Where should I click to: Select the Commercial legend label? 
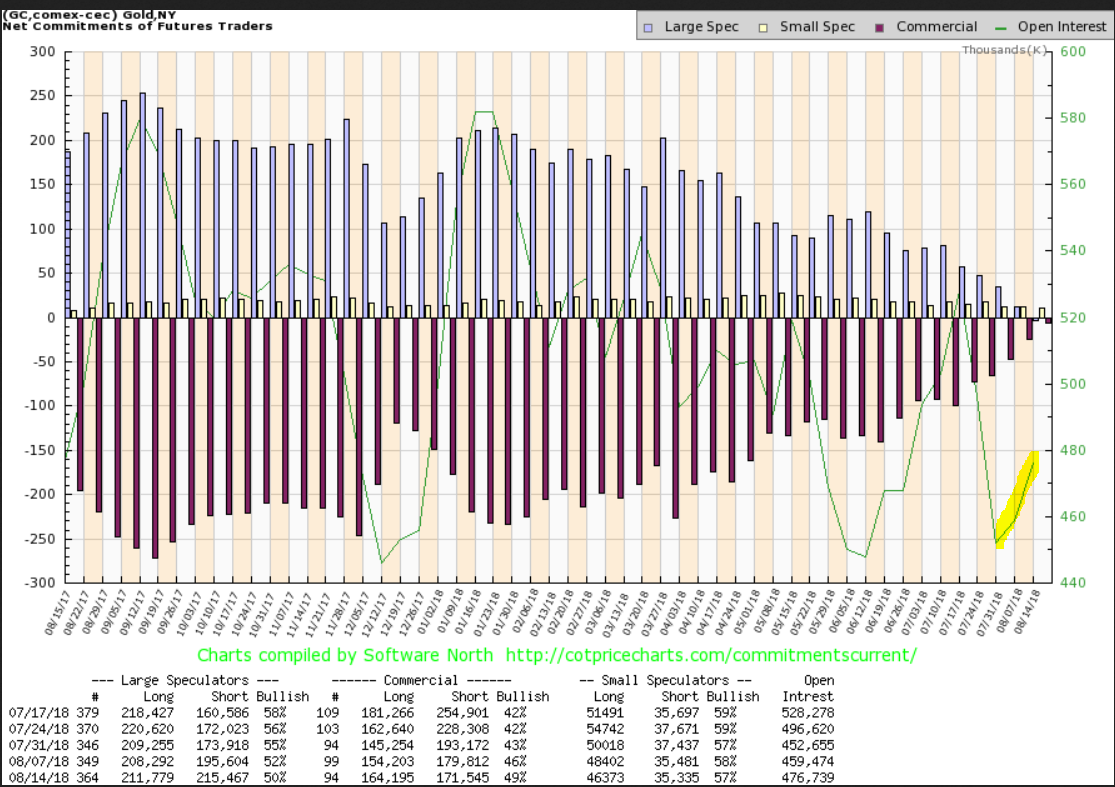(936, 27)
